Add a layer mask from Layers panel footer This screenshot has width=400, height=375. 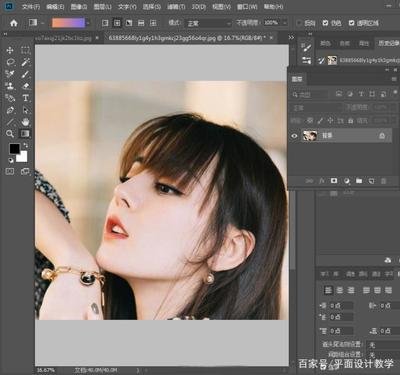[x=334, y=181]
